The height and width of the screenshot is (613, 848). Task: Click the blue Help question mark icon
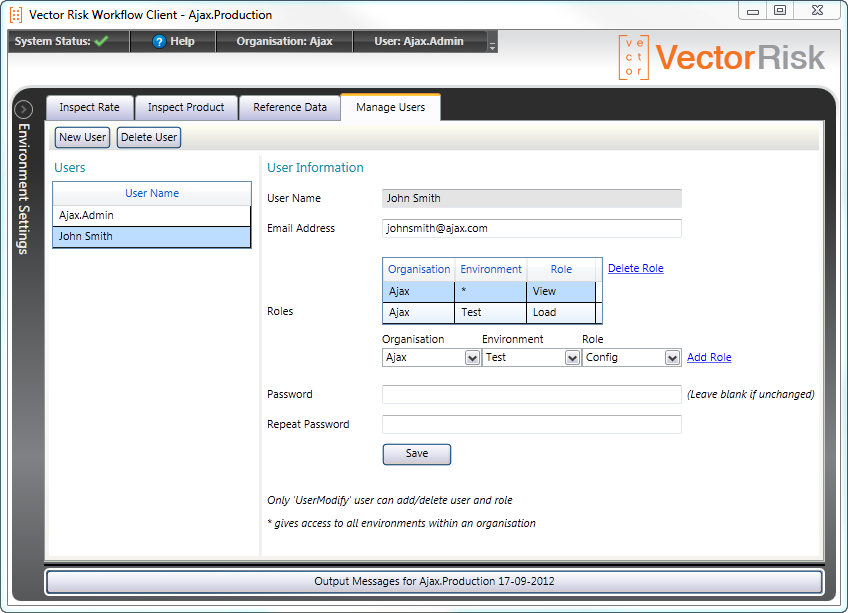tap(159, 42)
